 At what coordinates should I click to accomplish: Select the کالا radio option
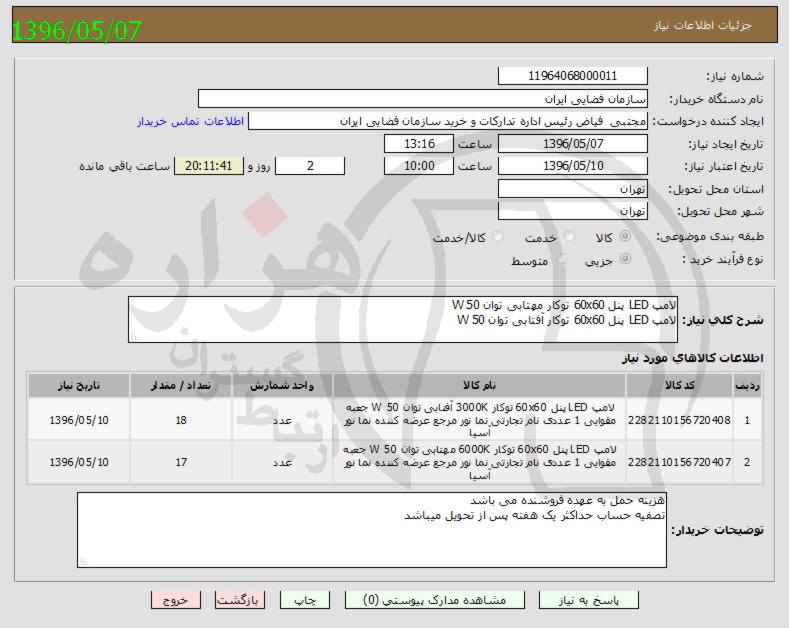pyautogui.click(x=626, y=237)
